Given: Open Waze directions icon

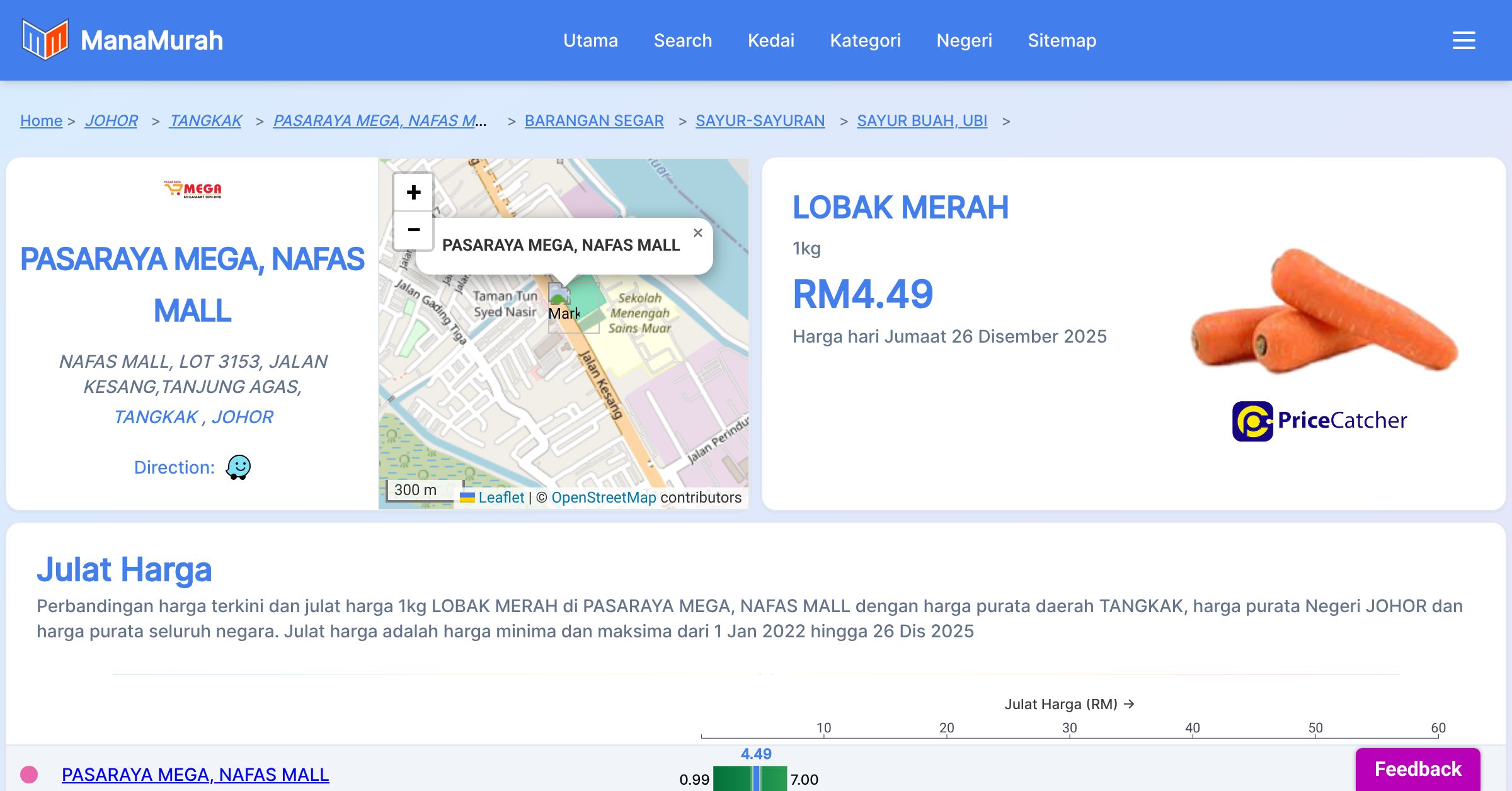Looking at the screenshot, I should (x=238, y=467).
